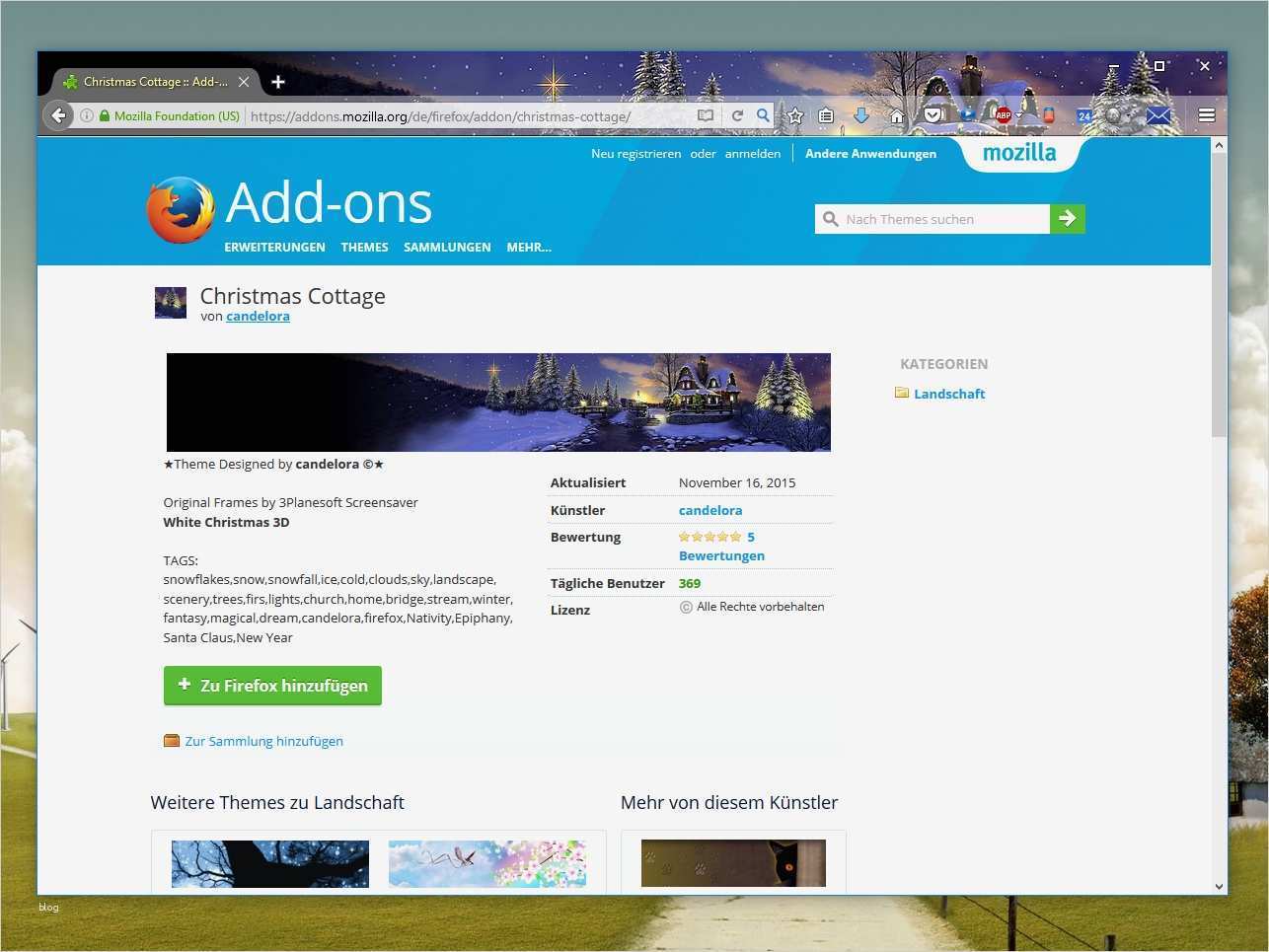
Task: Click the Alle Rechte vorbehalten license text
Action: click(x=760, y=607)
